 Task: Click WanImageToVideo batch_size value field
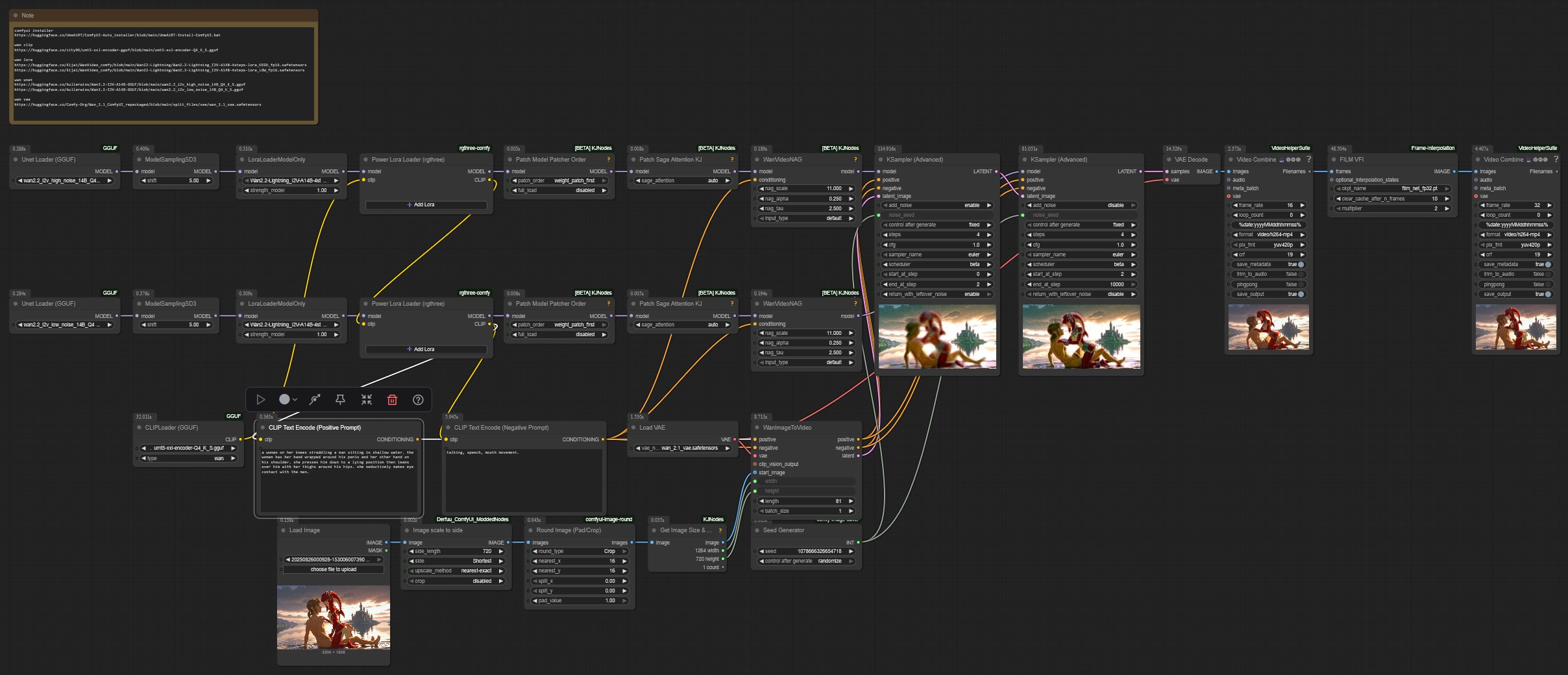tap(806, 511)
